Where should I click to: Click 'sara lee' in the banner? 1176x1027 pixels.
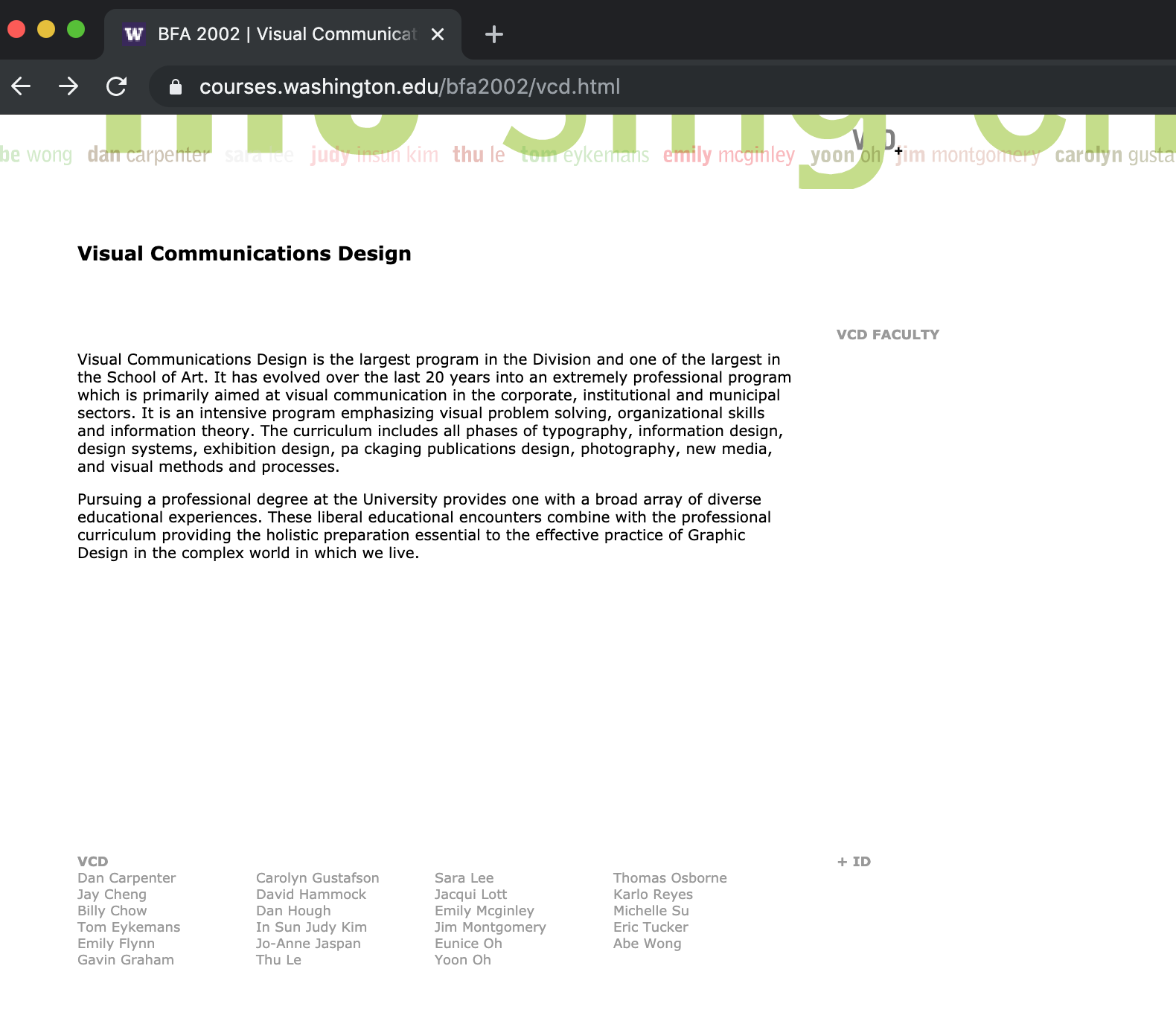pyautogui.click(x=259, y=155)
